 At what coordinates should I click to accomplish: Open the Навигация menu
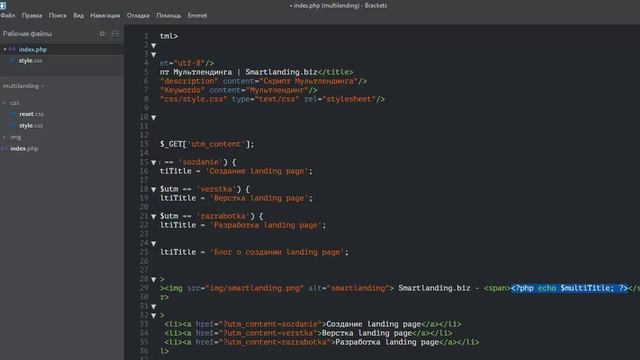click(x=105, y=16)
